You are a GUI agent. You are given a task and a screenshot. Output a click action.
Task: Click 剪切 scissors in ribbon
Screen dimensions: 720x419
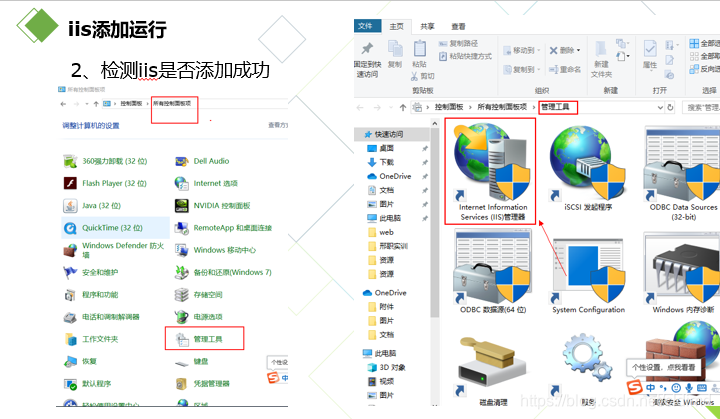click(x=422, y=76)
